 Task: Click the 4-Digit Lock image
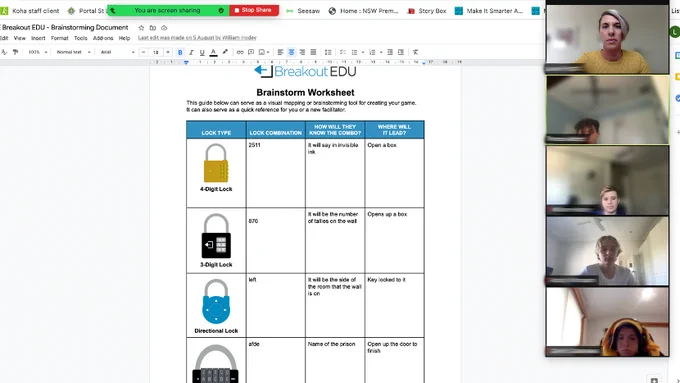[216, 163]
